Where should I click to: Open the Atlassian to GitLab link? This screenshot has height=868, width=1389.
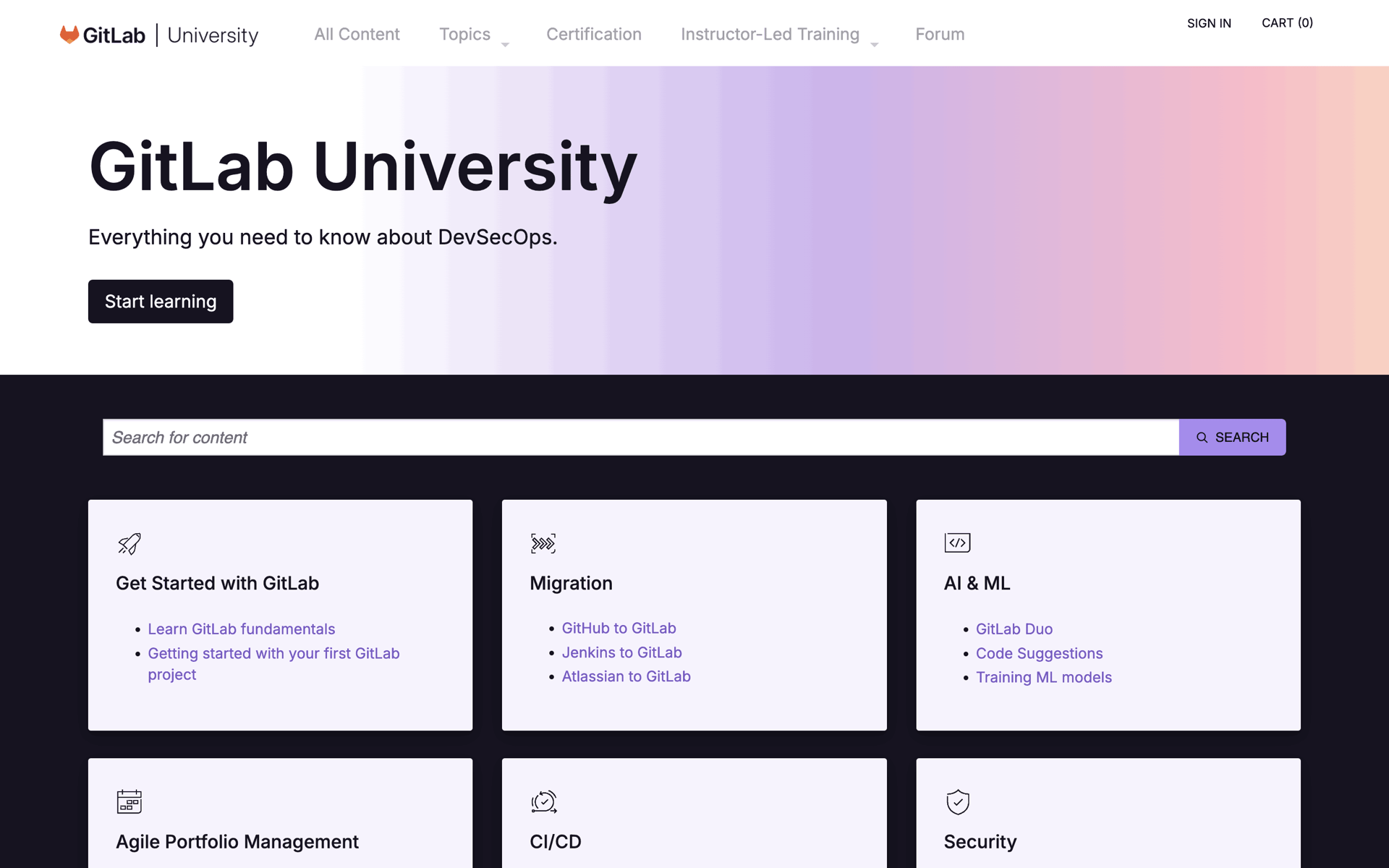point(626,676)
